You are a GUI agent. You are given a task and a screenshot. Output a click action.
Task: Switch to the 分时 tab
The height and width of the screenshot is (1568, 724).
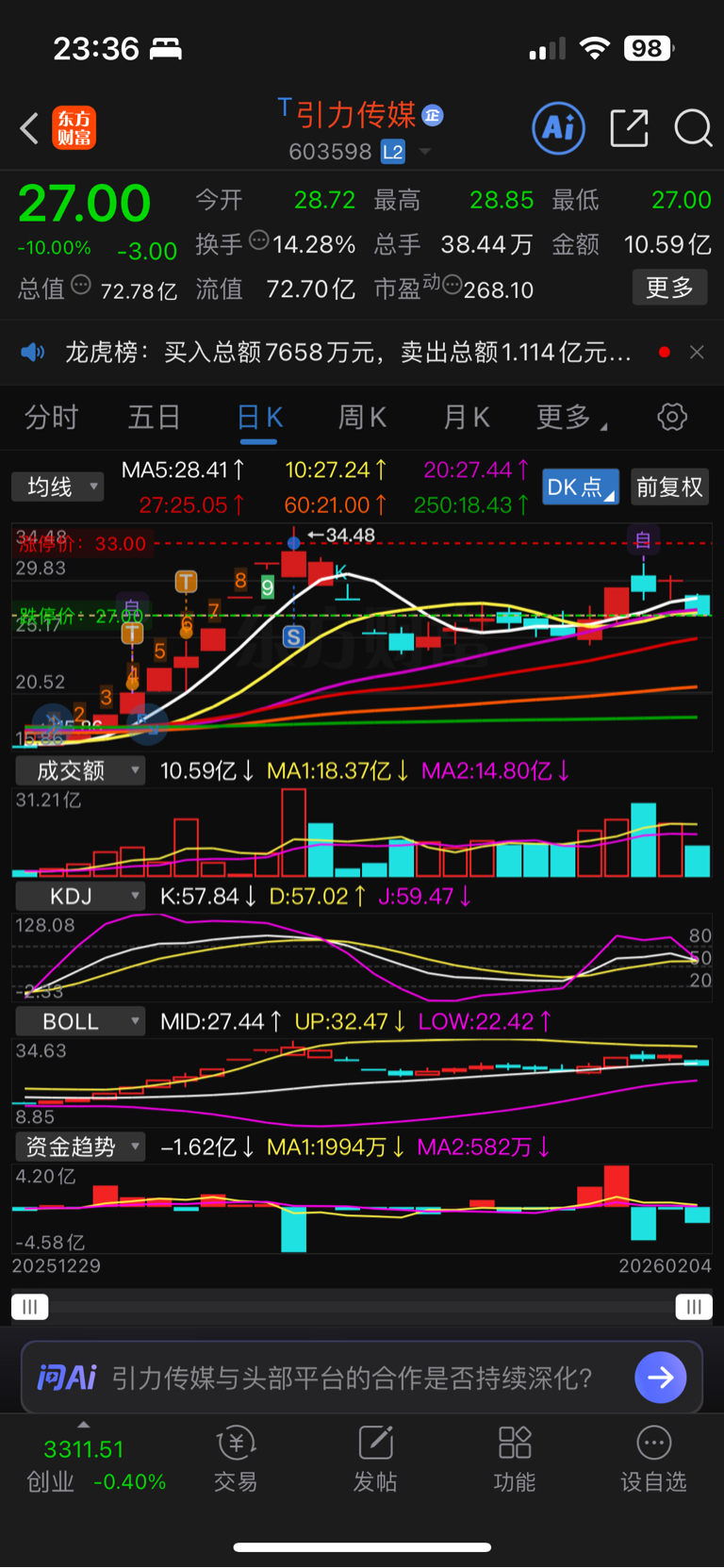(x=51, y=417)
